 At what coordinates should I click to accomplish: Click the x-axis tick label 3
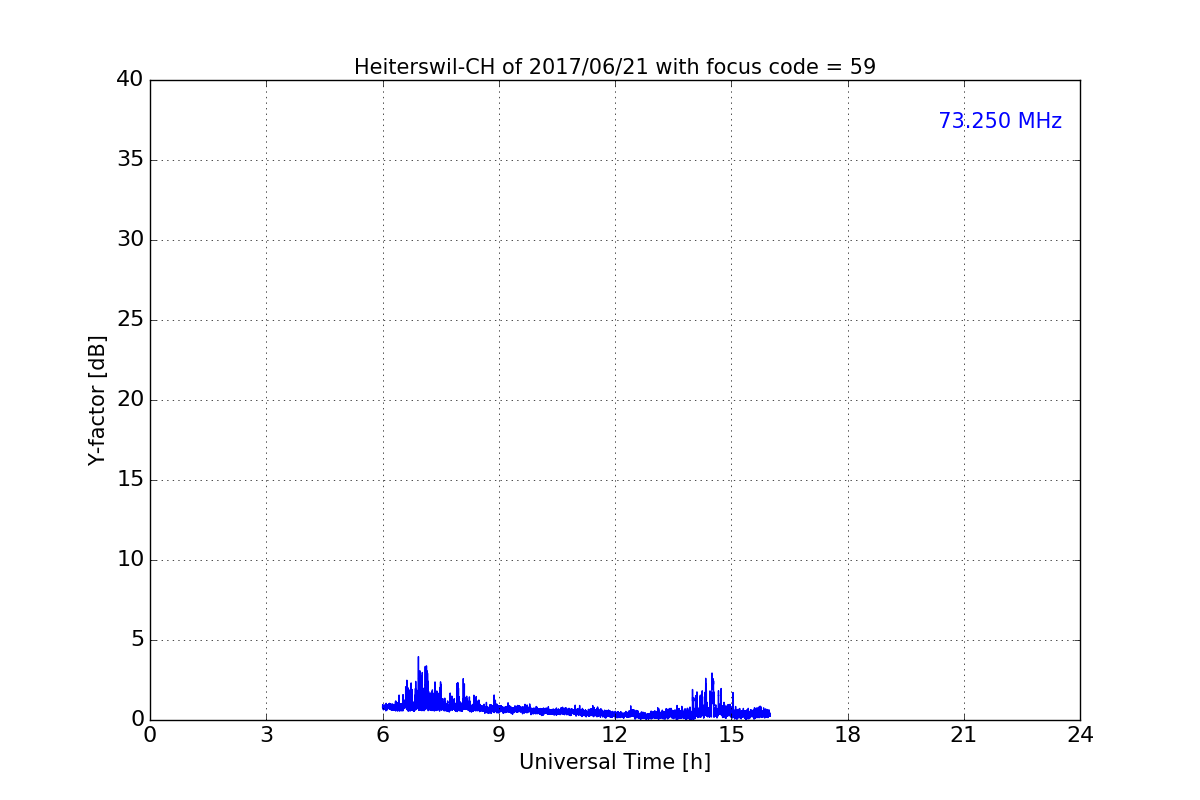[266, 735]
